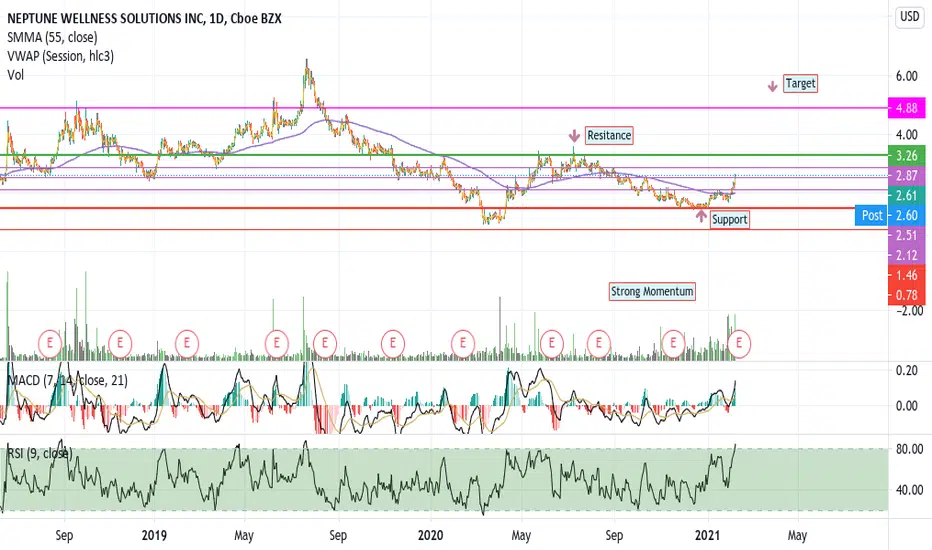The width and height of the screenshot is (932, 550).
Task: Click the USD currency button
Action: pyautogui.click(x=909, y=17)
